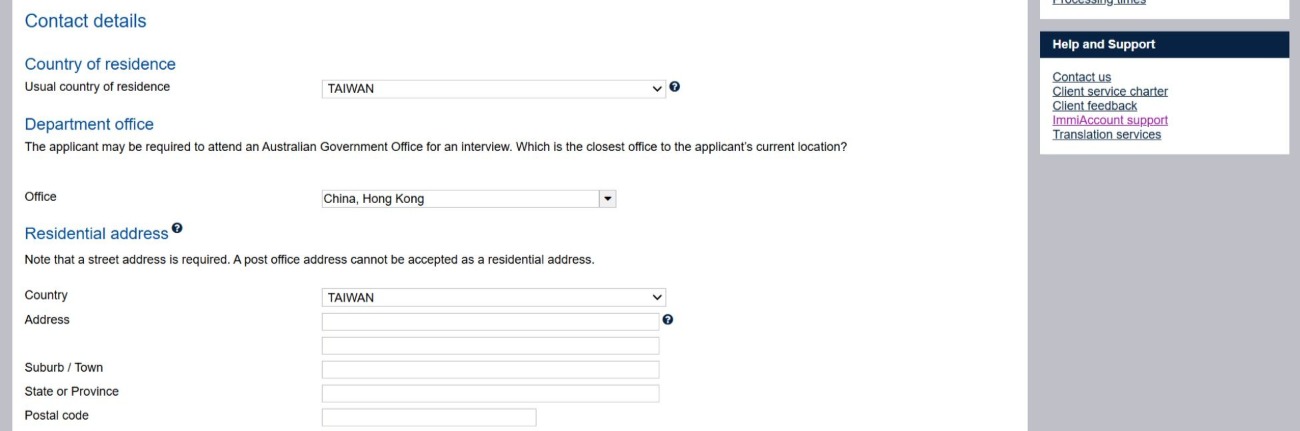This screenshot has height=431, width=1300.
Task: Click help icon next to Address field
Action: tap(668, 320)
